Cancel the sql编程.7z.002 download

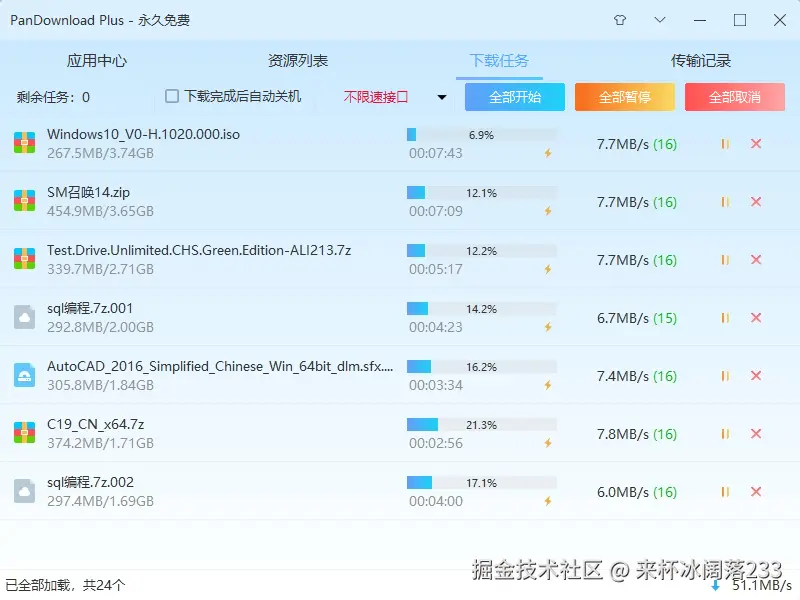756,492
